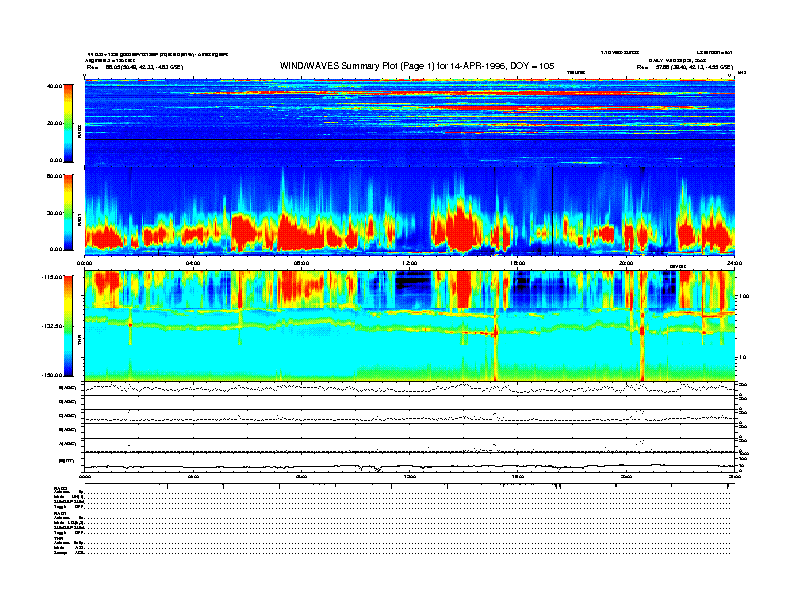The image size is (792, 612).
Task: Click the TNR spectrogram panel
Action: click(410, 326)
